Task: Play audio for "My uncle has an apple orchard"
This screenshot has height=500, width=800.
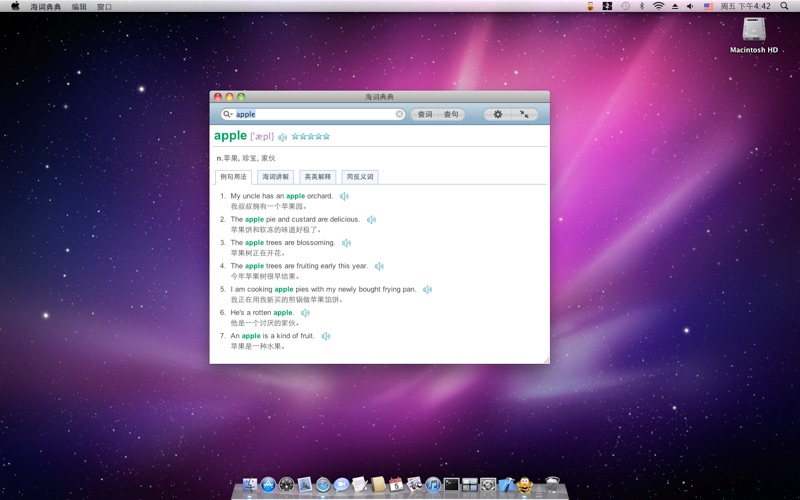Action: click(344, 196)
